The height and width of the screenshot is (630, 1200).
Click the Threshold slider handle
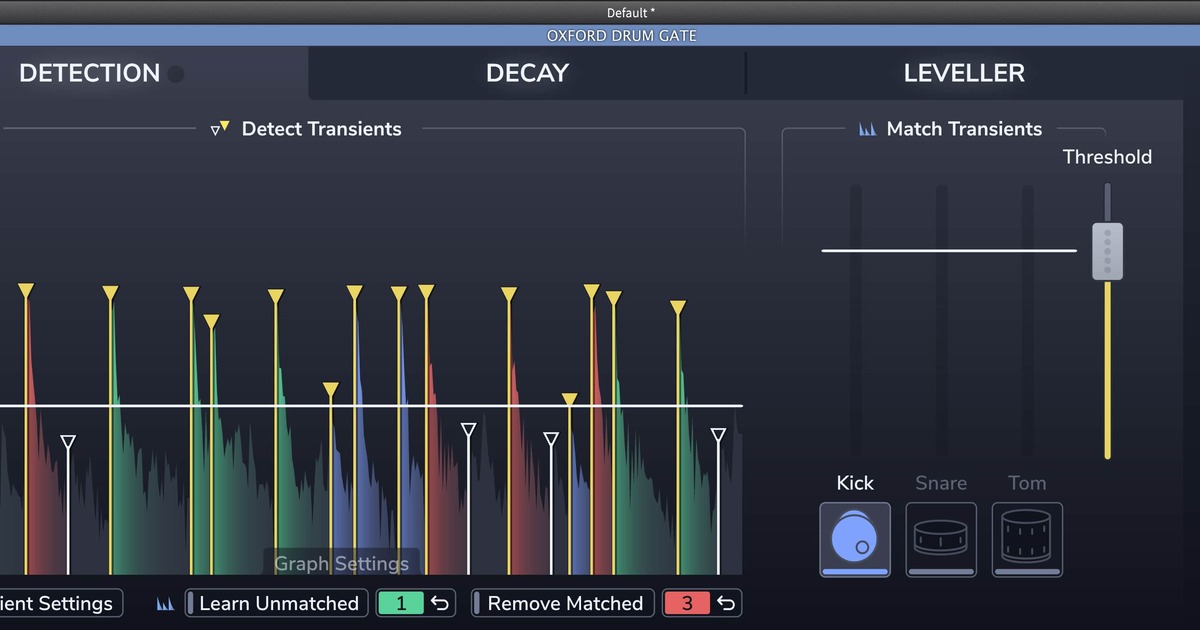pyautogui.click(x=1107, y=251)
